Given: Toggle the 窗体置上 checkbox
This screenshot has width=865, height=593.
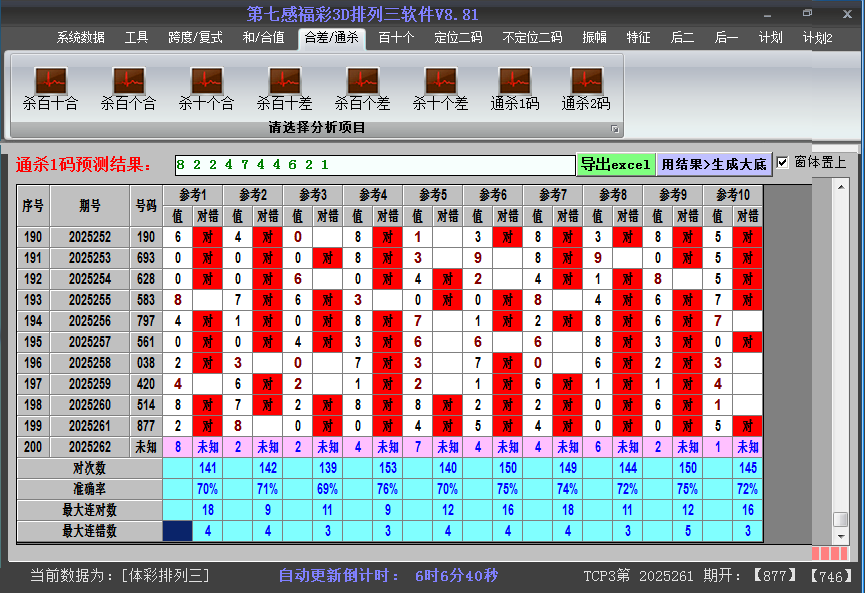Looking at the screenshot, I should (783, 163).
